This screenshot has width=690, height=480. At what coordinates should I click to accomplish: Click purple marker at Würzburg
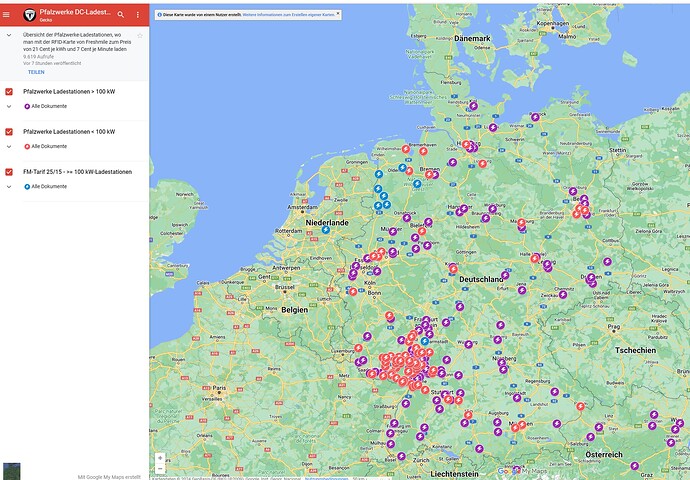(469, 344)
